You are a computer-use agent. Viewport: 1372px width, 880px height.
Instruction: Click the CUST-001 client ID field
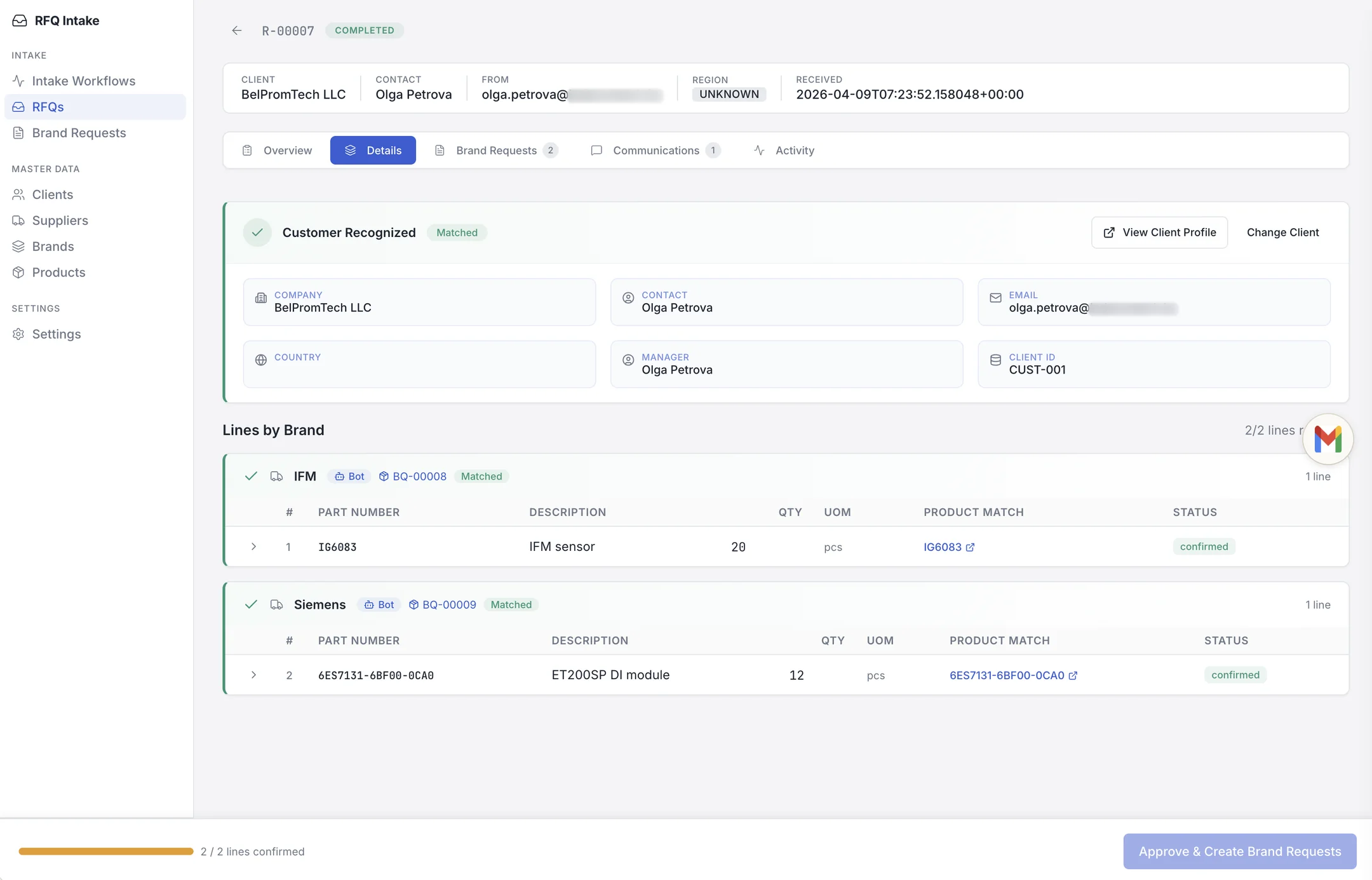pos(1153,364)
